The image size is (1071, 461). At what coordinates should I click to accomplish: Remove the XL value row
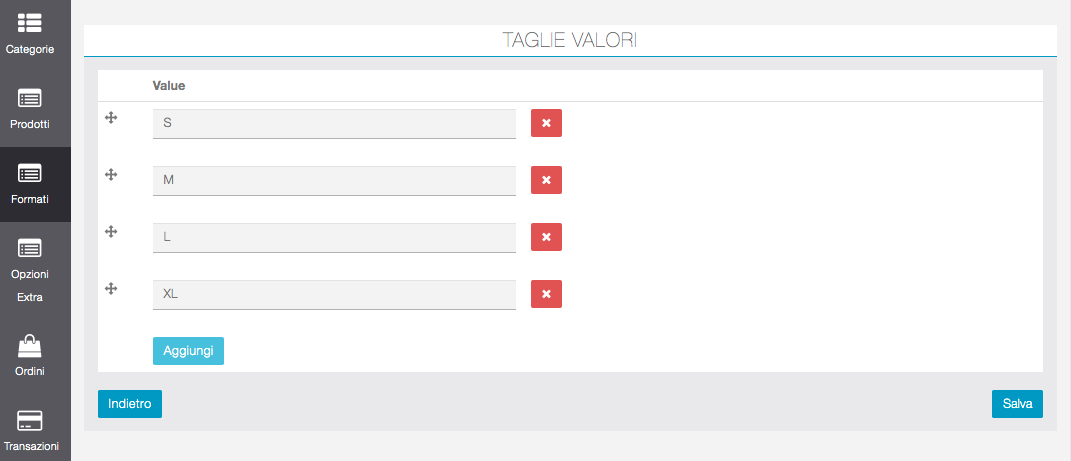(x=546, y=294)
